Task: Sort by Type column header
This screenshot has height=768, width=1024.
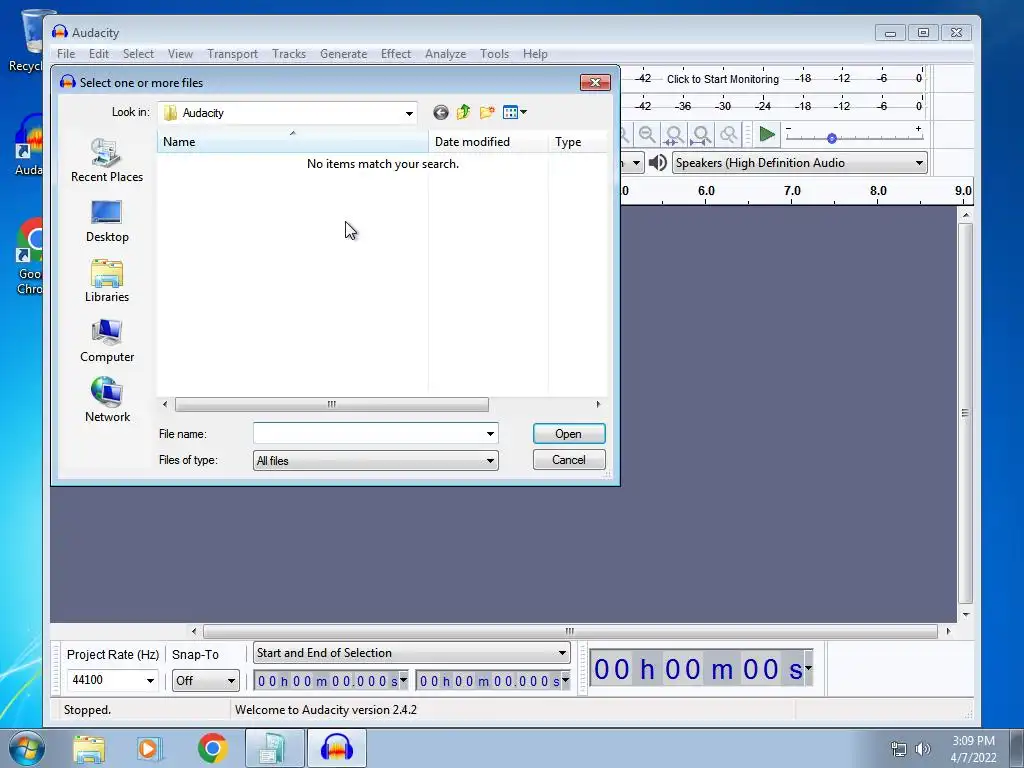Action: click(x=578, y=142)
